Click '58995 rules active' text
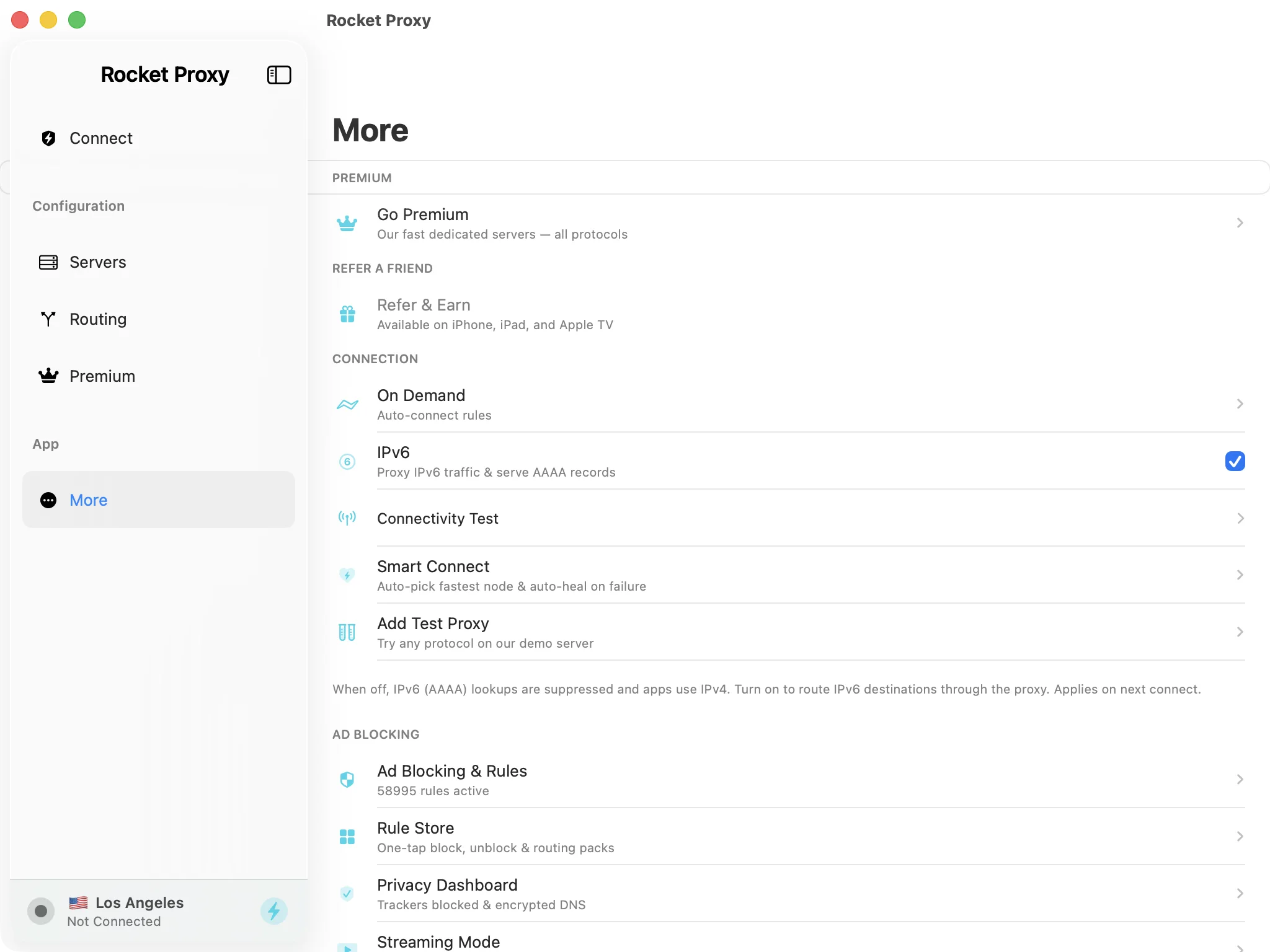The width and height of the screenshot is (1270, 952). click(433, 791)
